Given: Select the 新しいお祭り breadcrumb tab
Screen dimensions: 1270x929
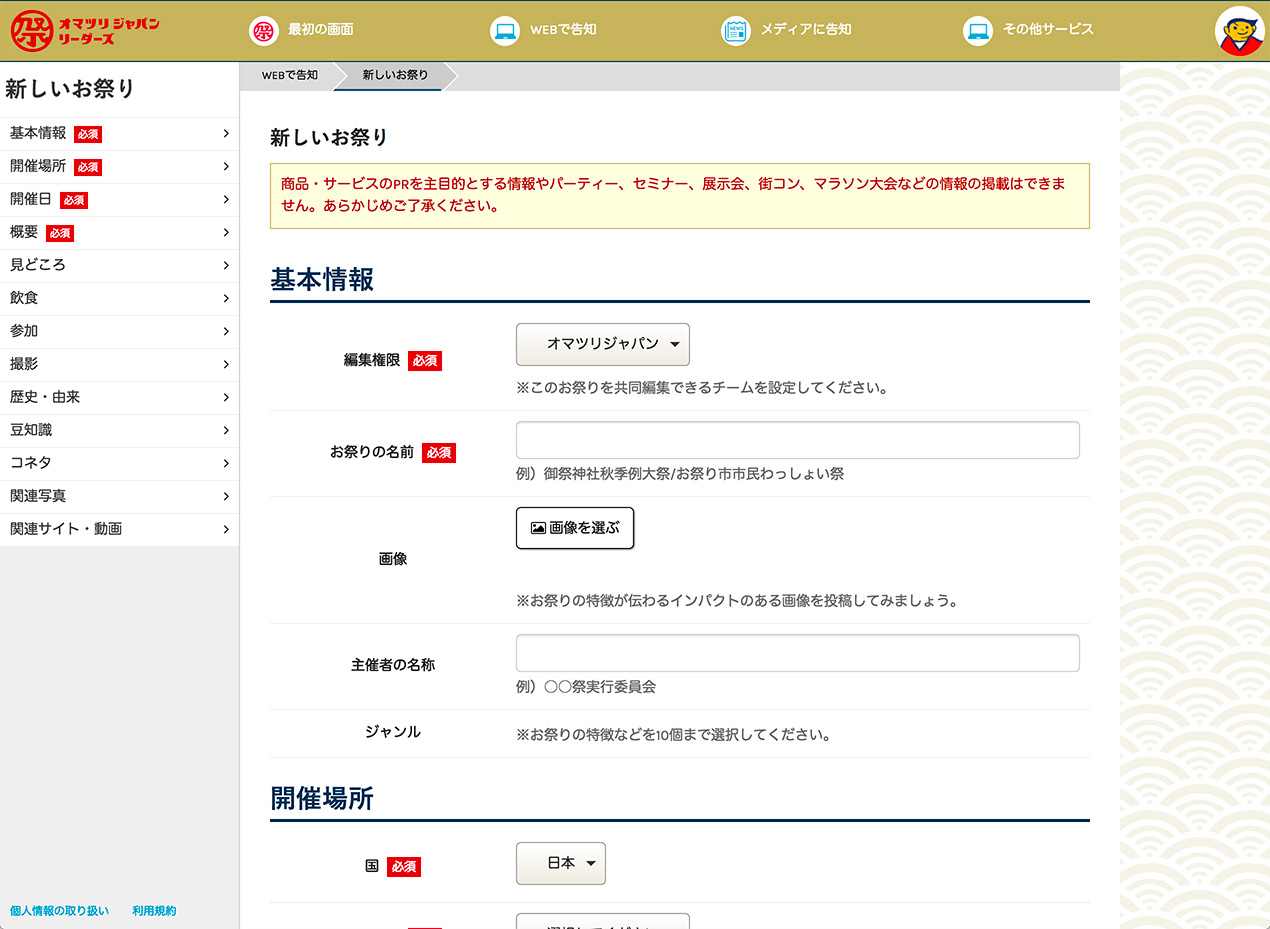Looking at the screenshot, I should point(395,75).
